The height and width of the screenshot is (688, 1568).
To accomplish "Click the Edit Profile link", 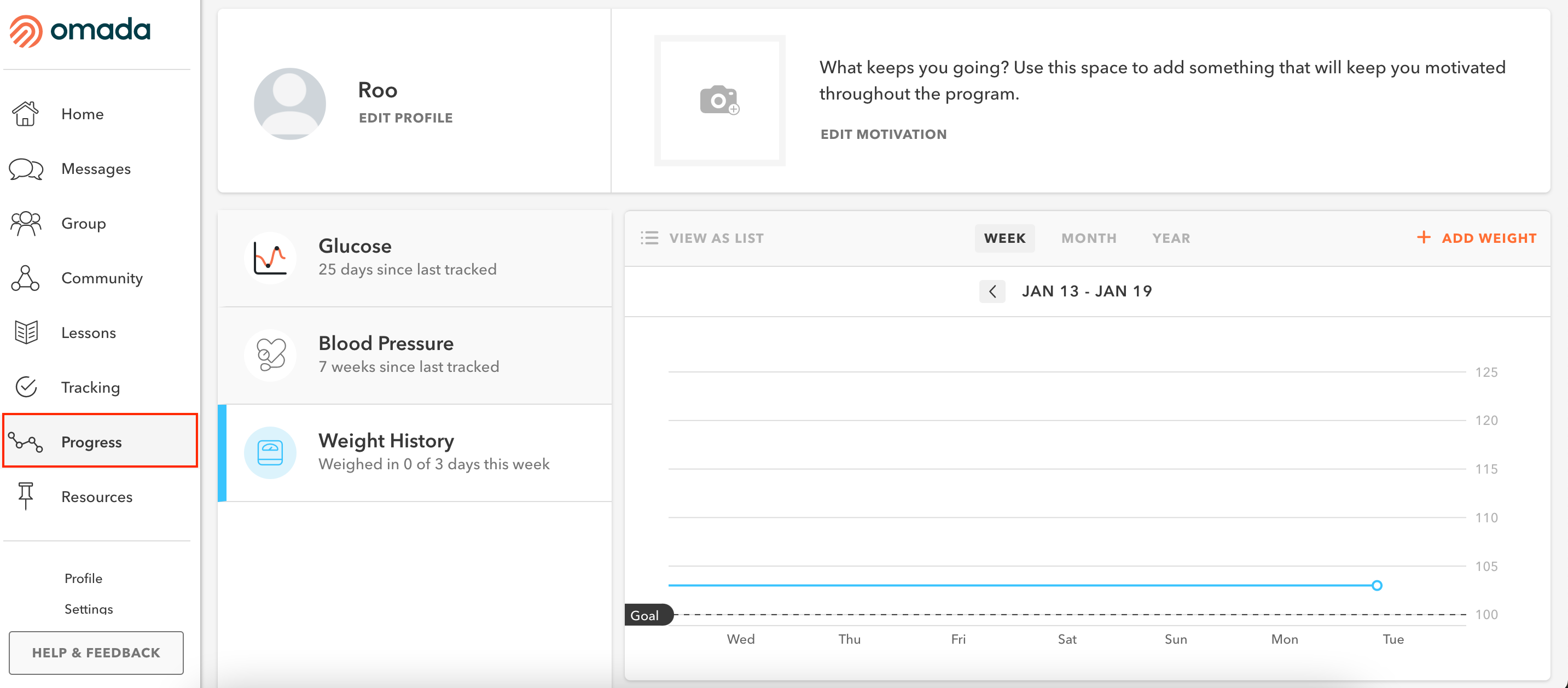I will click(405, 118).
